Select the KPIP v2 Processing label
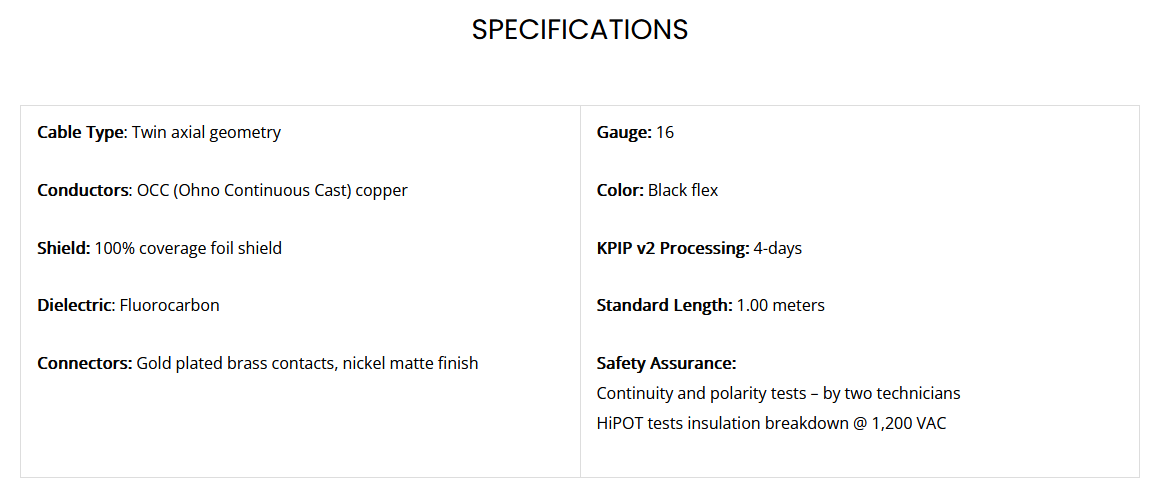The width and height of the screenshot is (1160, 501). click(673, 248)
